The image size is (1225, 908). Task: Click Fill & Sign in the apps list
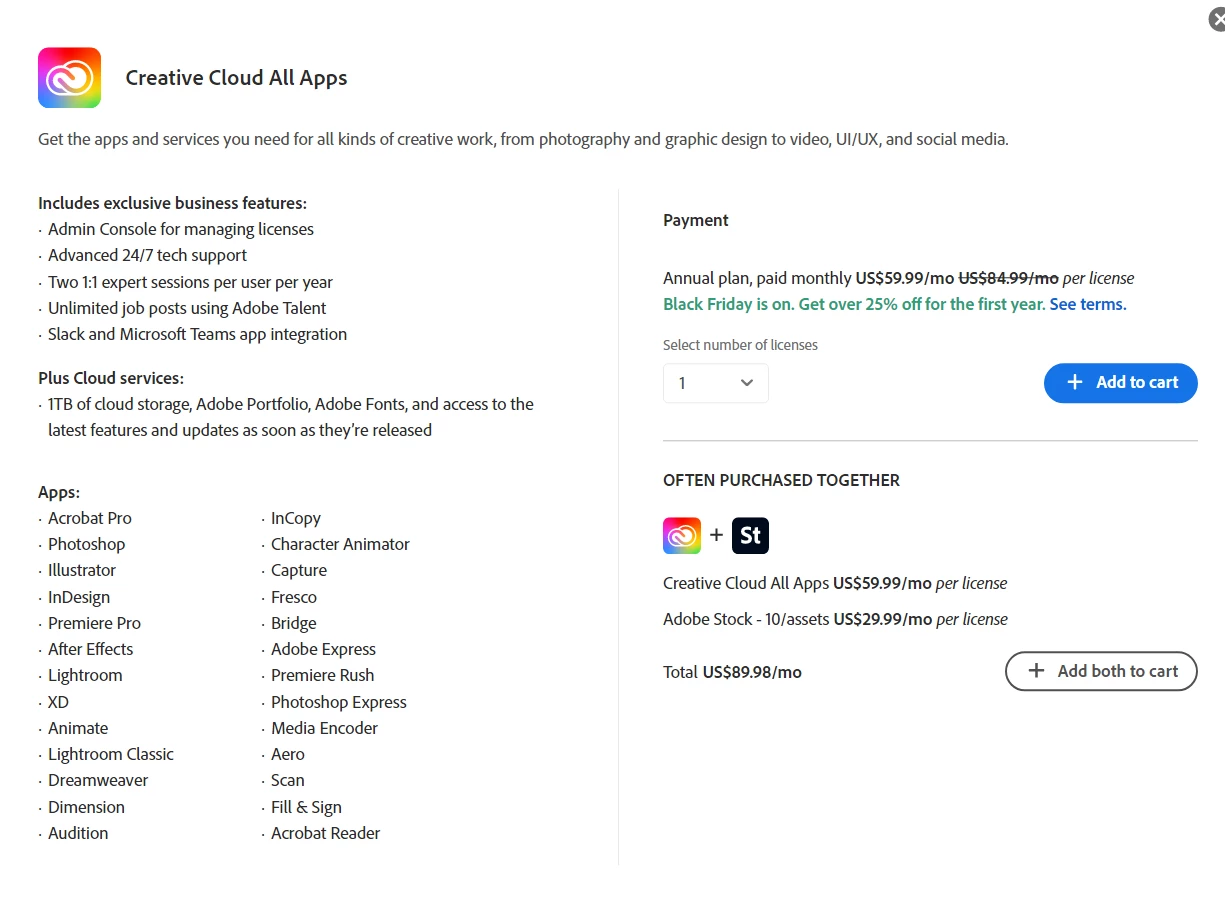click(x=306, y=807)
